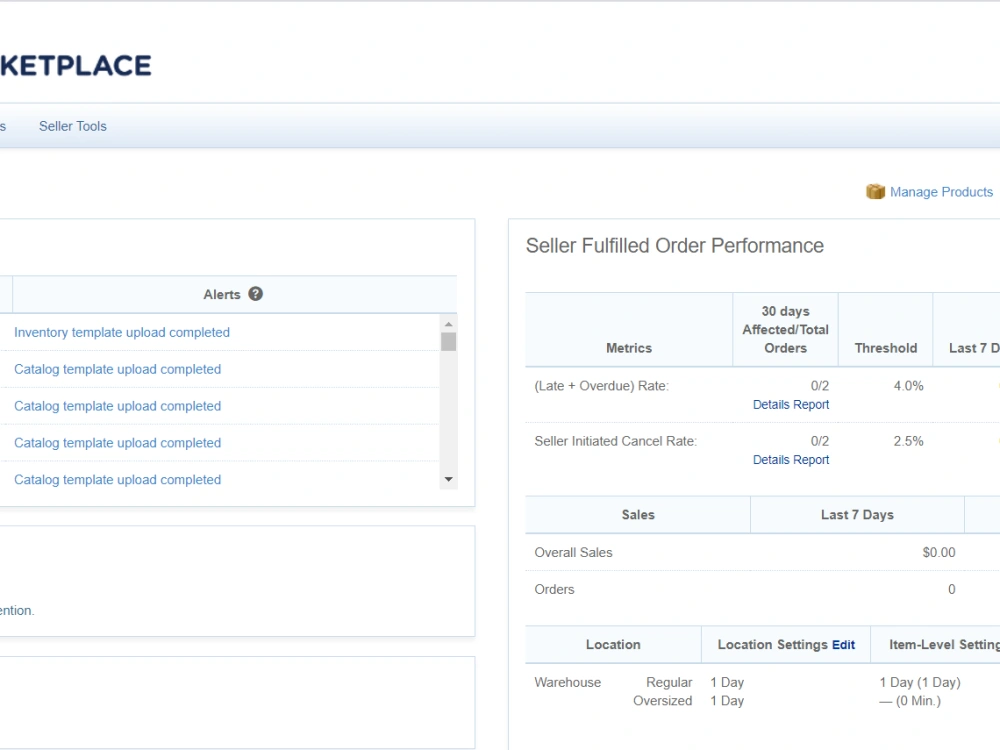Click the 30 days Affected/Total Orders header
This screenshot has width=1000, height=750.
click(x=786, y=330)
